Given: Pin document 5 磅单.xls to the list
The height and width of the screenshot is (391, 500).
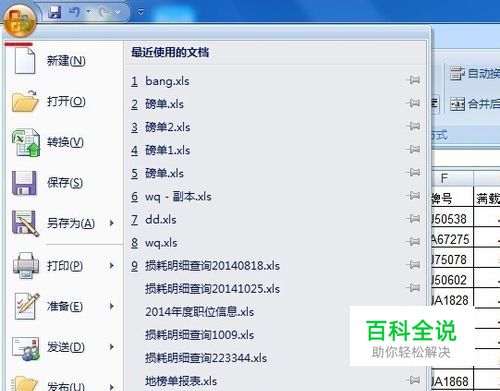Looking at the screenshot, I should pos(413,172).
